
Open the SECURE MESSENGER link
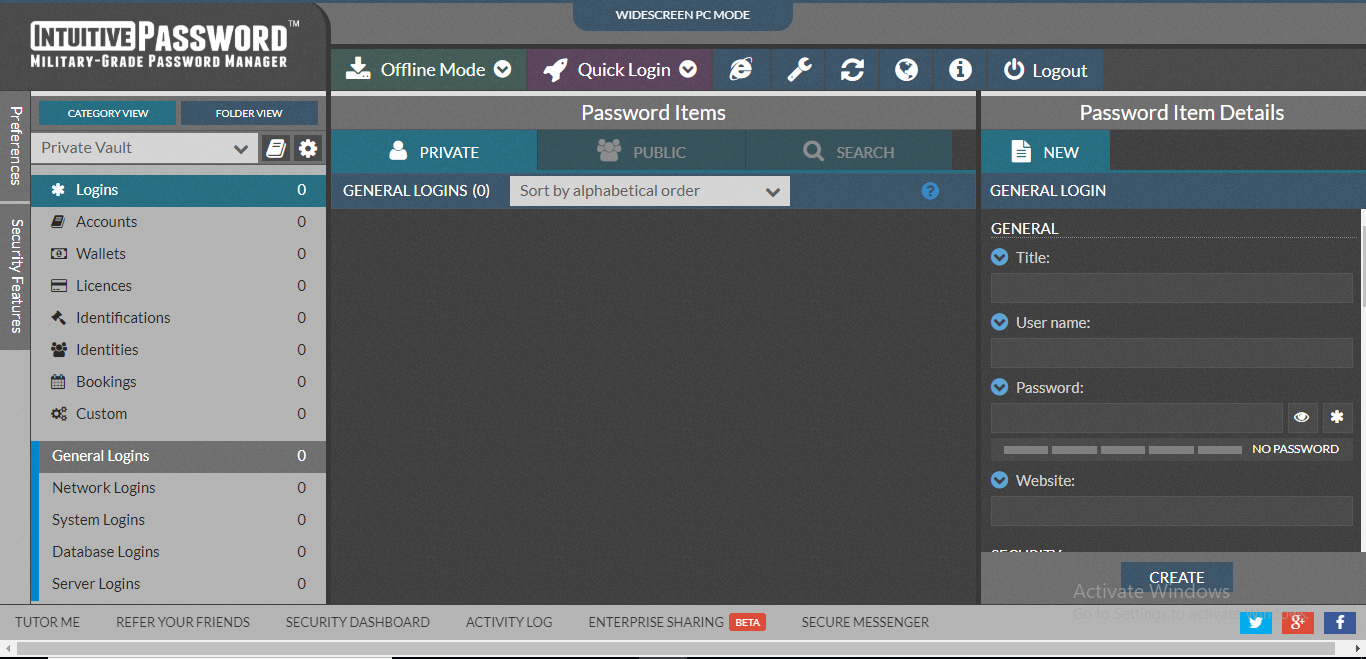pyautogui.click(x=865, y=622)
